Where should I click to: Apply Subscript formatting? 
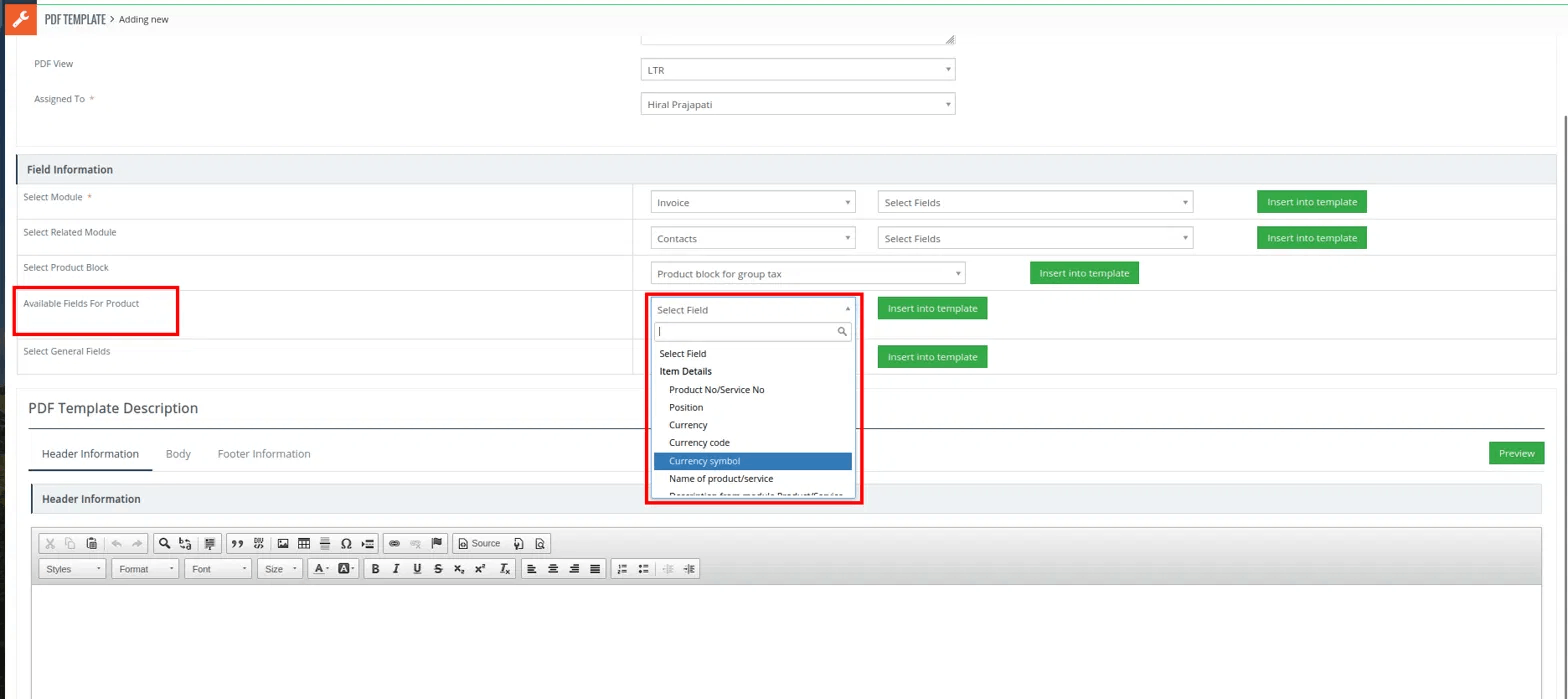pyautogui.click(x=459, y=569)
